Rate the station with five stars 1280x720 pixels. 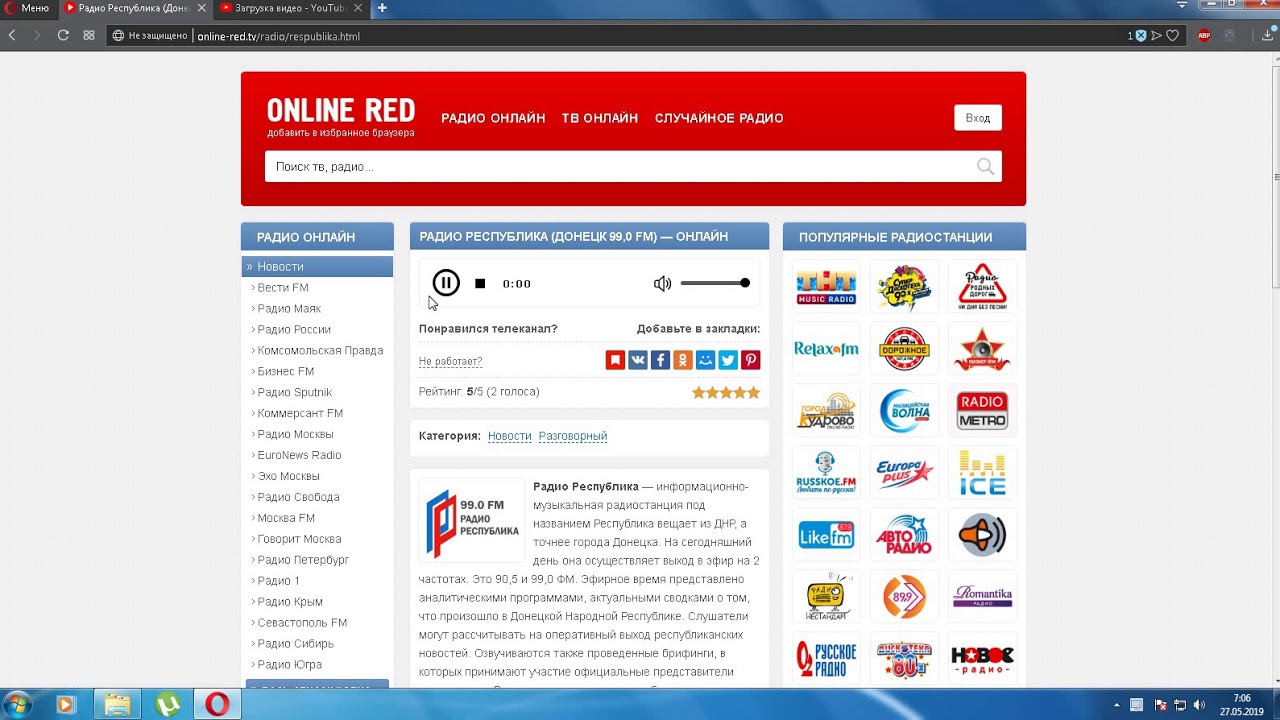pyautogui.click(x=754, y=392)
